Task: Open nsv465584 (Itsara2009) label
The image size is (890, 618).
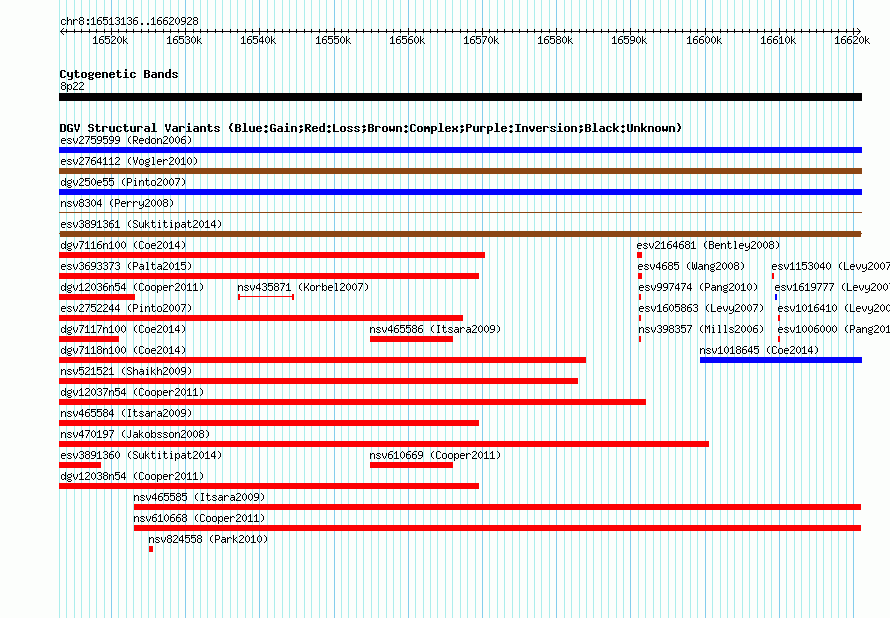Action: (x=126, y=413)
